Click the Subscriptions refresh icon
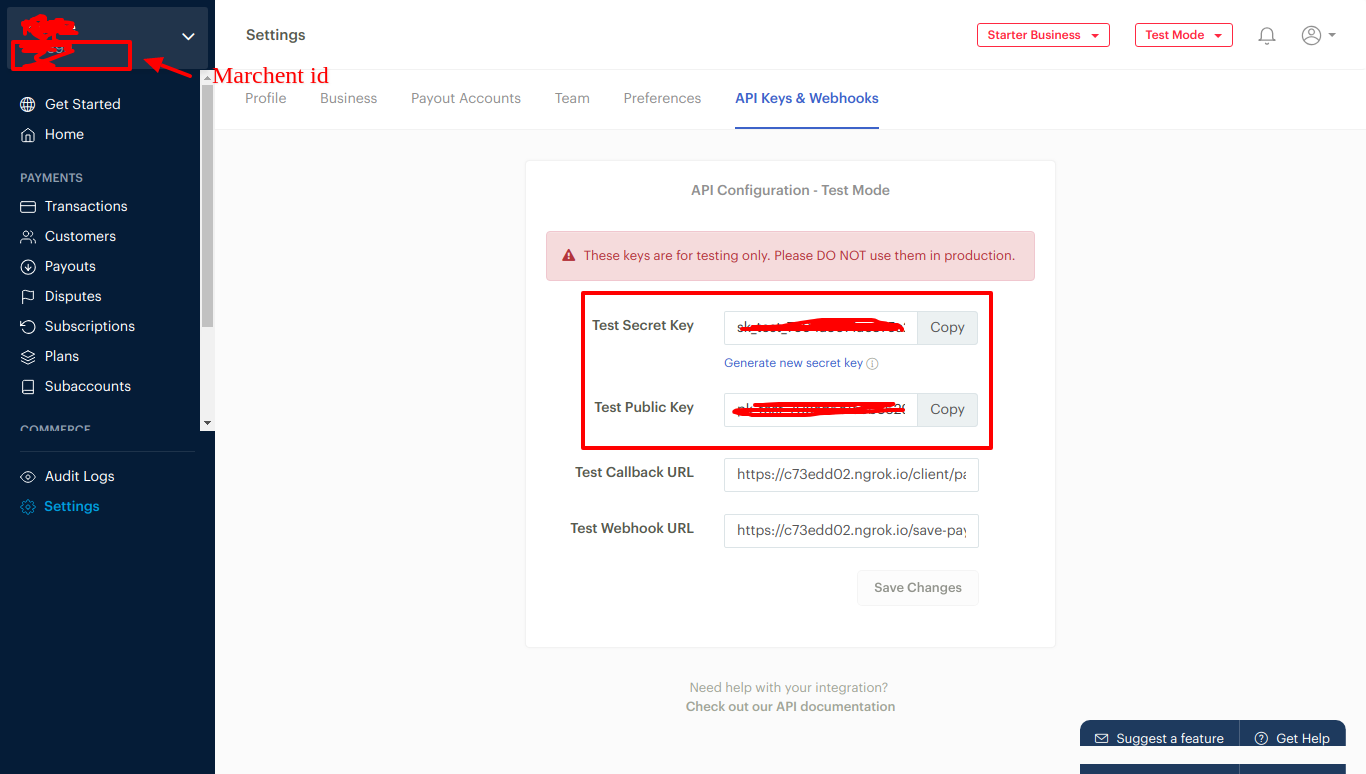Screen dimensions: 1366x774 click(x=28, y=326)
